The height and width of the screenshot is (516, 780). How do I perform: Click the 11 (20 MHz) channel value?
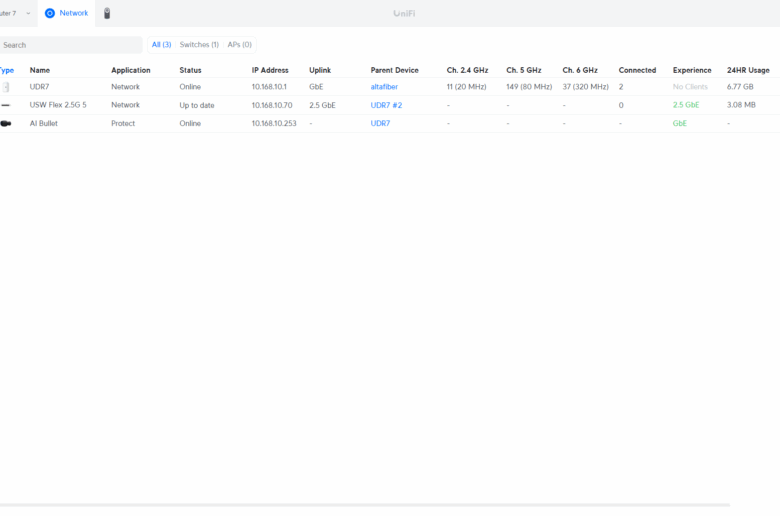466,87
